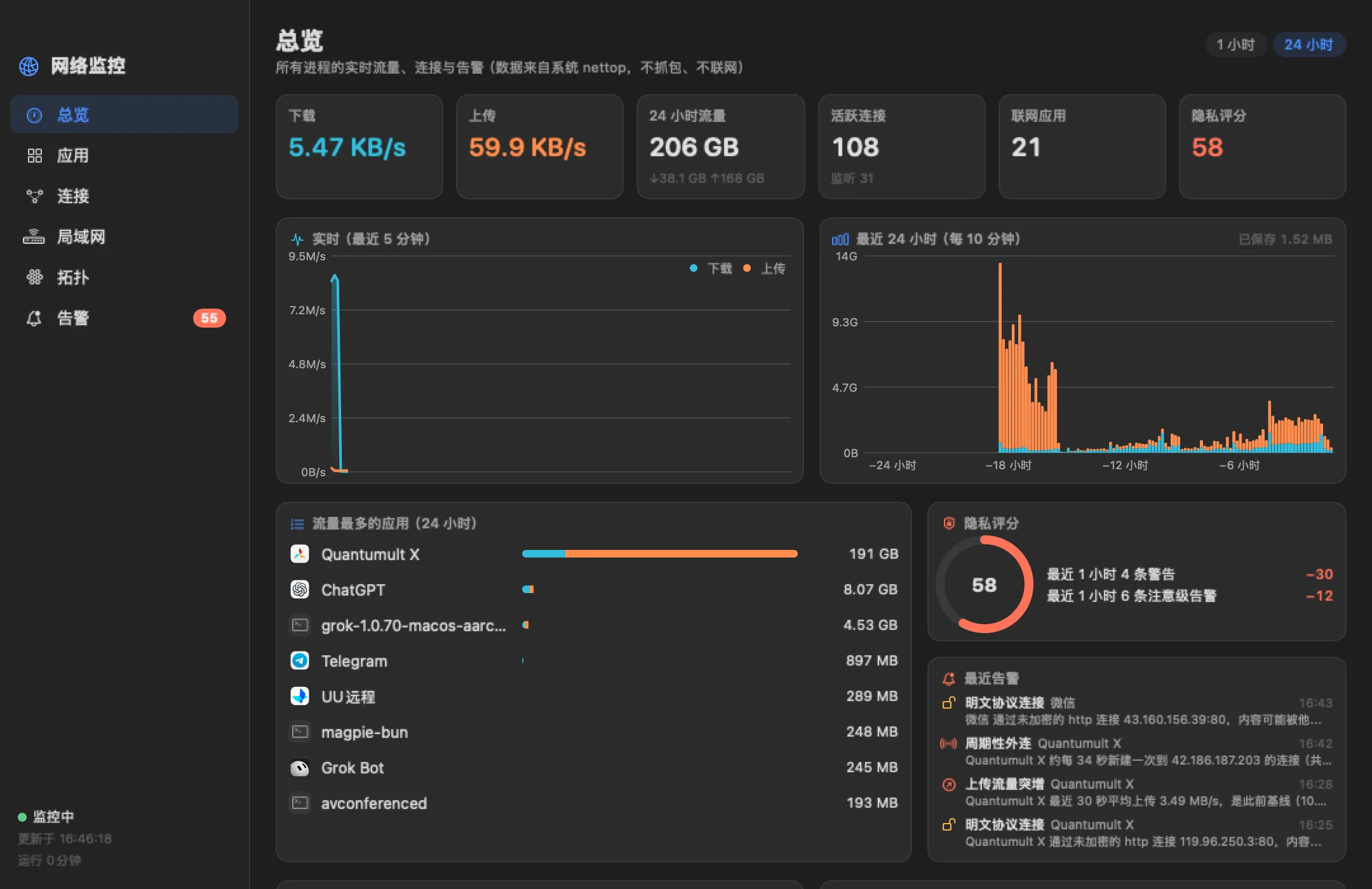Click the 隐私评分 shield icon in panel header
Screen dimensions: 1372x889
pos(949,523)
